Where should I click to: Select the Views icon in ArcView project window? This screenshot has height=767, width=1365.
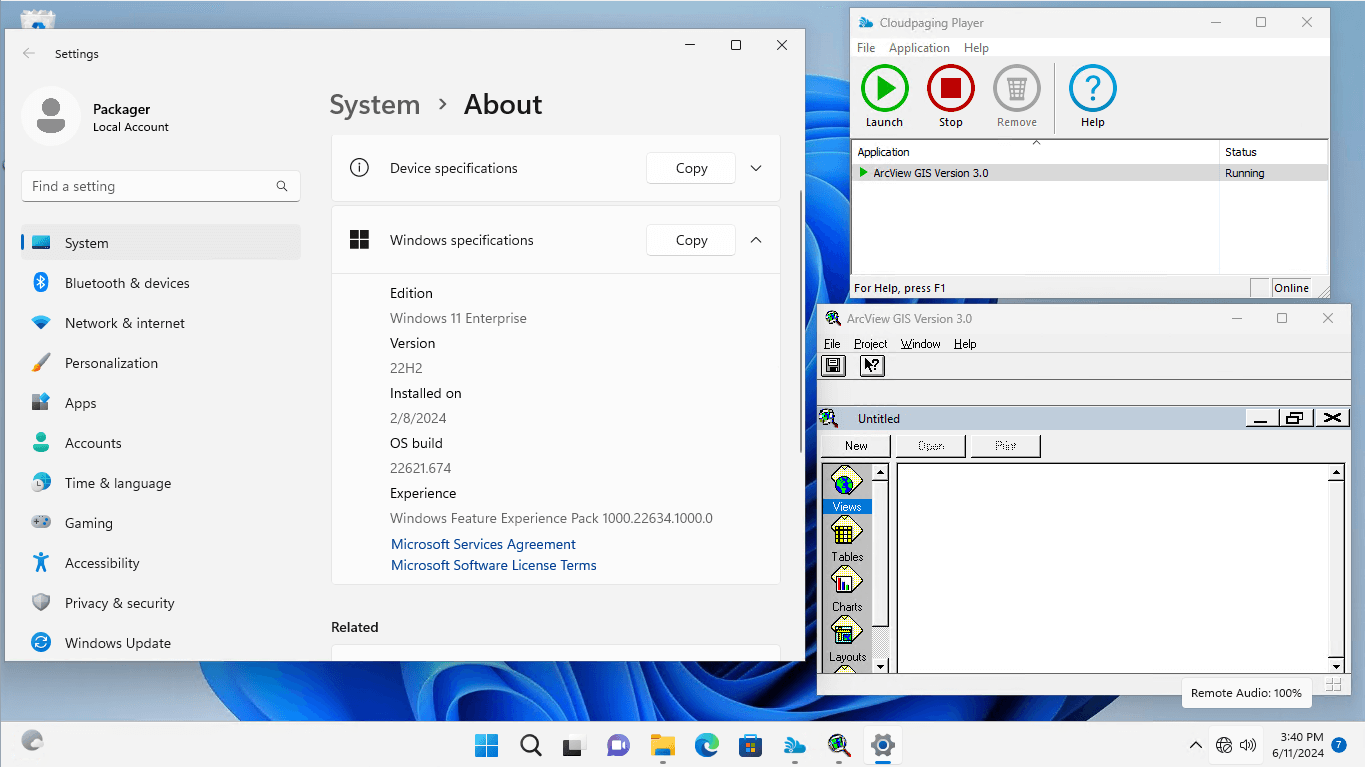click(x=847, y=488)
